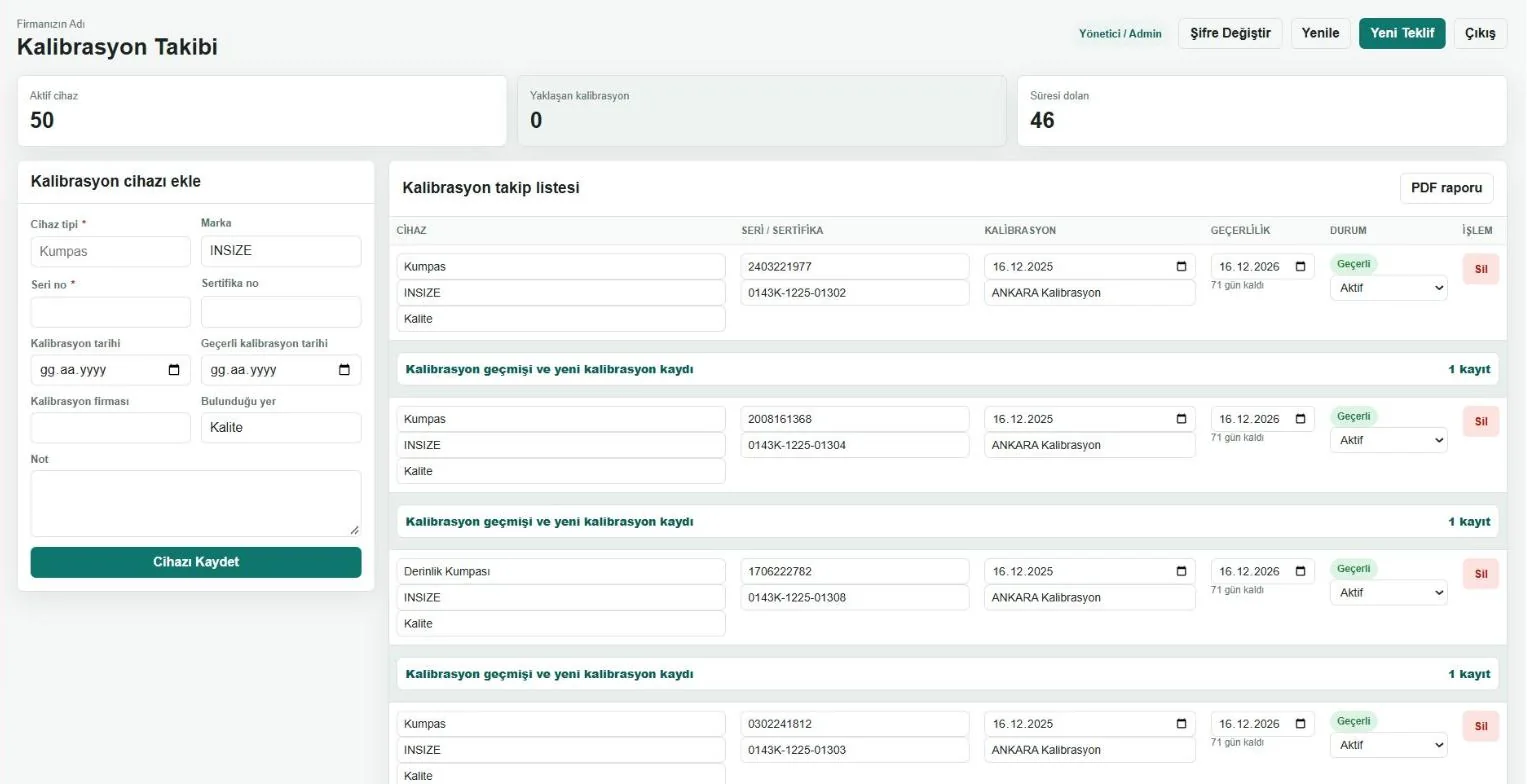Select the Yaklaşan kalibrasyon summary card
Screen dimensions: 1527x784
pos(762,111)
